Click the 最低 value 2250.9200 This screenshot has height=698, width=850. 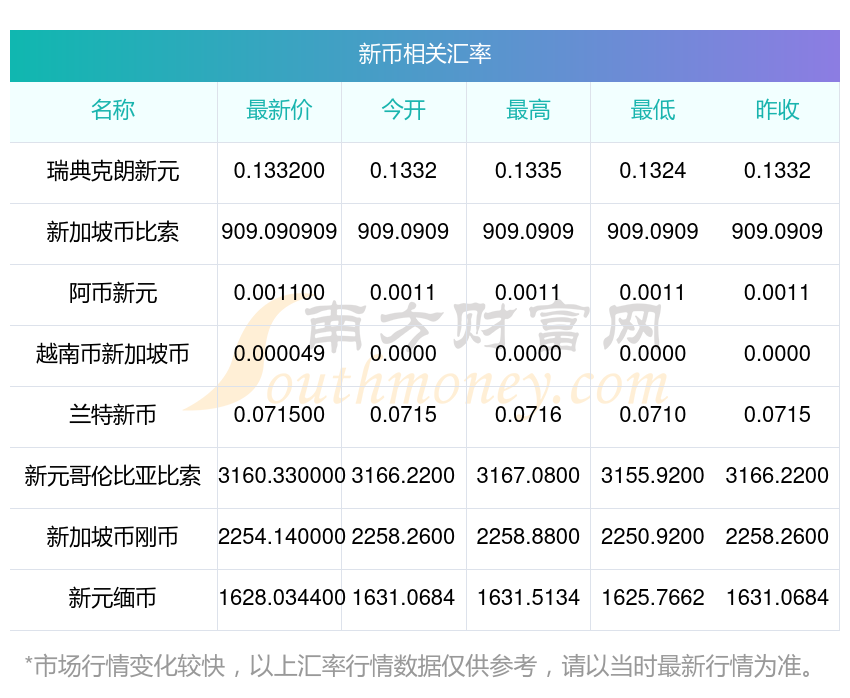tap(653, 537)
